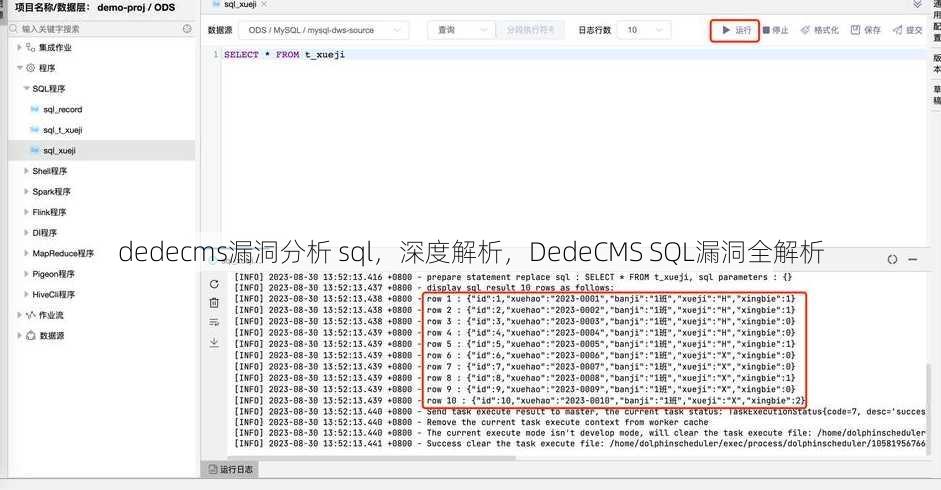The image size is (941, 490).
Task: Toggle log word wrap icon
Action: (214, 322)
